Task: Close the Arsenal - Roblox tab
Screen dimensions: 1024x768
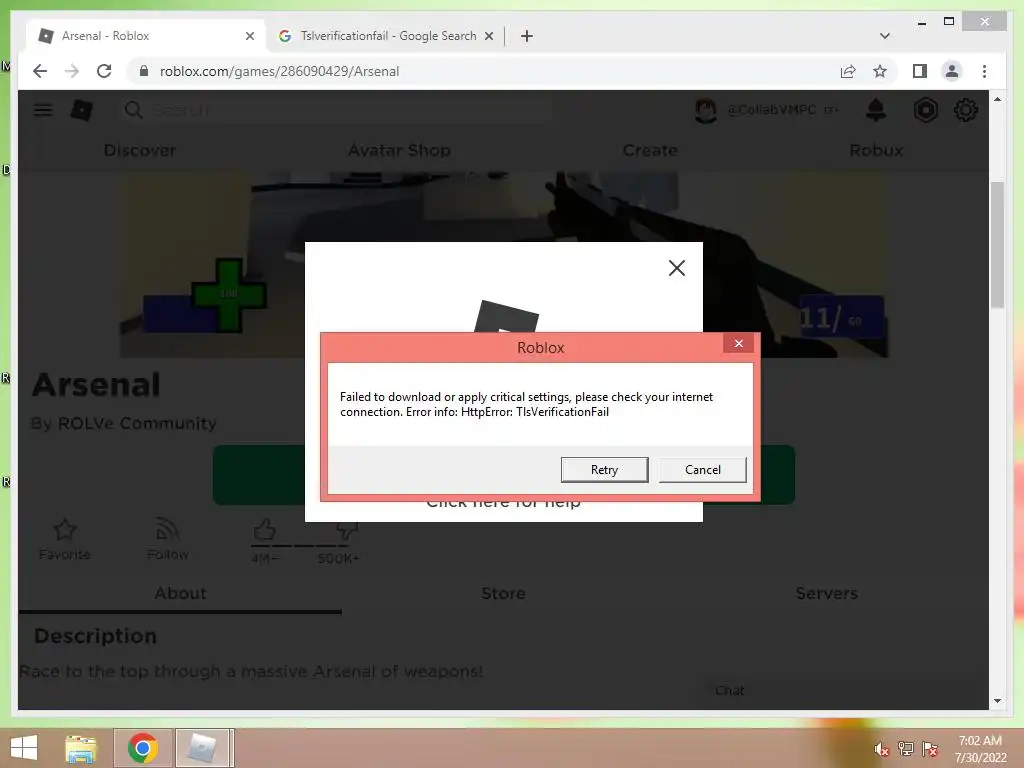Action: 249,36
